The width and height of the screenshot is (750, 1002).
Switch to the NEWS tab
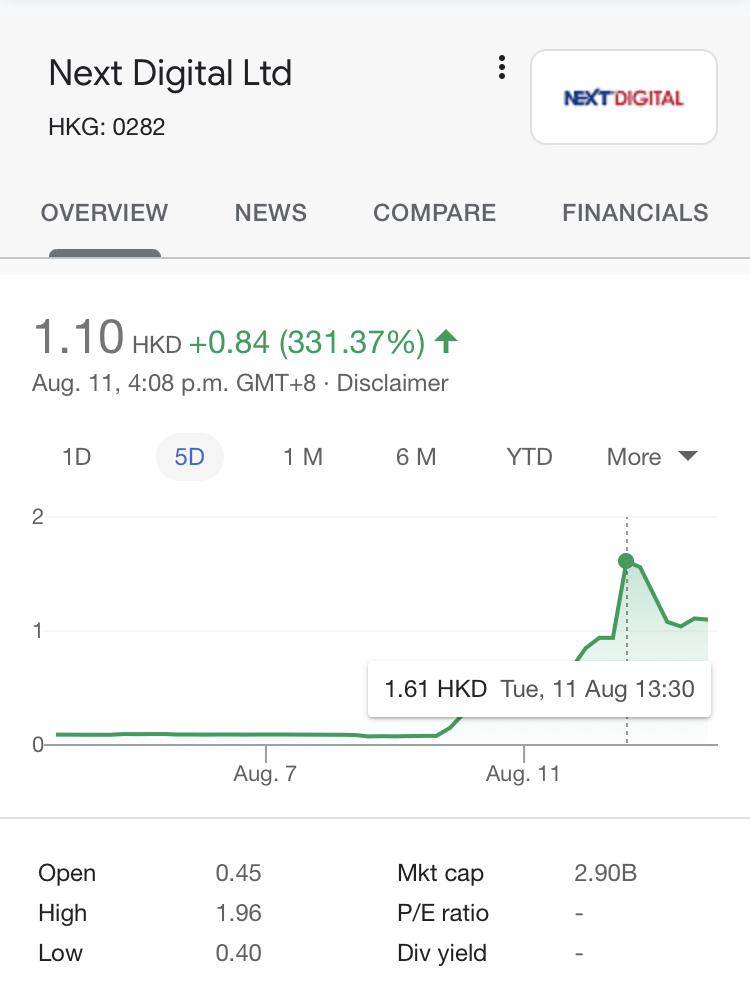click(271, 213)
